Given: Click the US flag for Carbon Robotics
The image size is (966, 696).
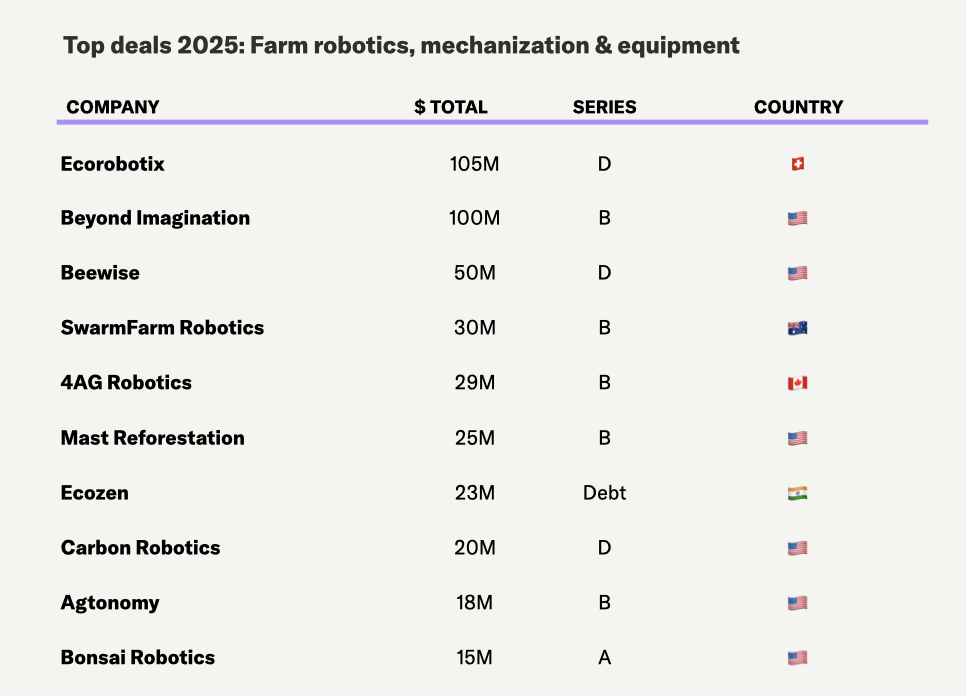Looking at the screenshot, I should 797,548.
